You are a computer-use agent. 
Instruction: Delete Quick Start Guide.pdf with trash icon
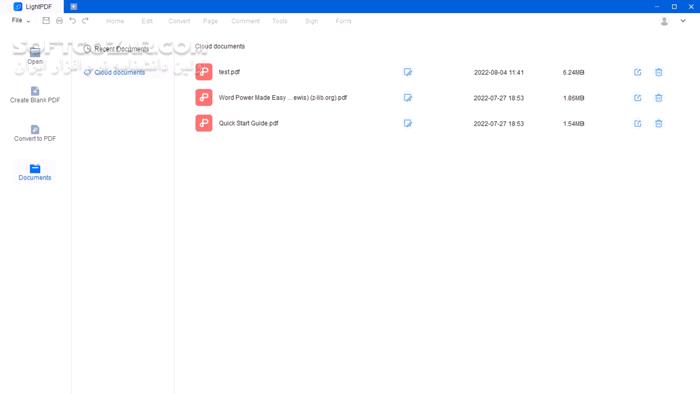point(658,124)
